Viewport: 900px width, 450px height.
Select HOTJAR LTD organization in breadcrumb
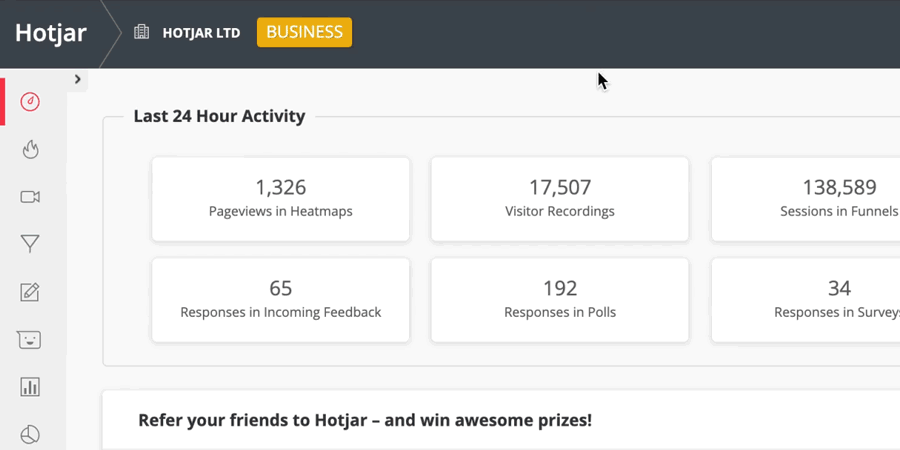[x=201, y=33]
